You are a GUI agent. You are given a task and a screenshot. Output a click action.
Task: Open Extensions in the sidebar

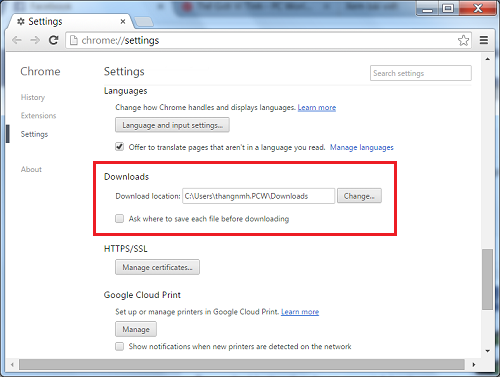pos(38,116)
